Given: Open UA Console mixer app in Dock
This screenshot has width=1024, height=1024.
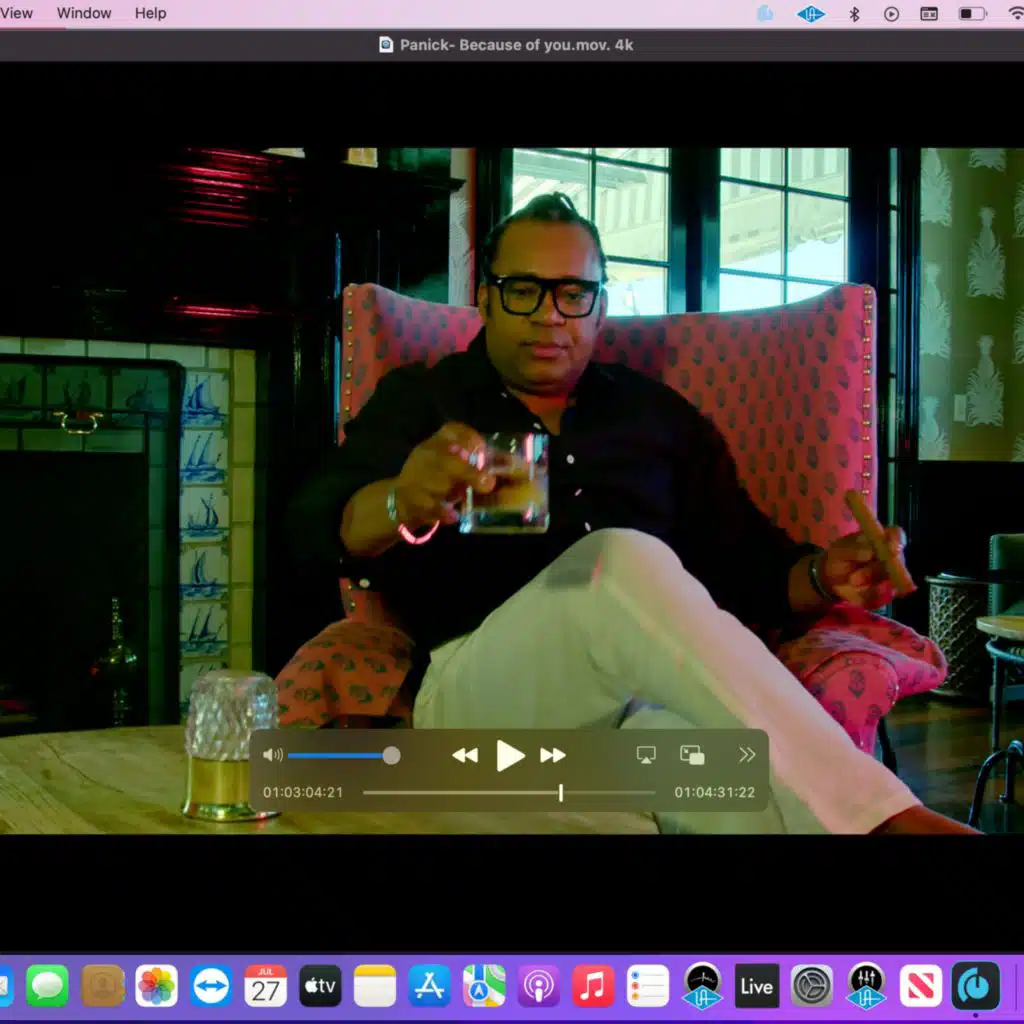Looking at the screenshot, I should coord(866,985).
